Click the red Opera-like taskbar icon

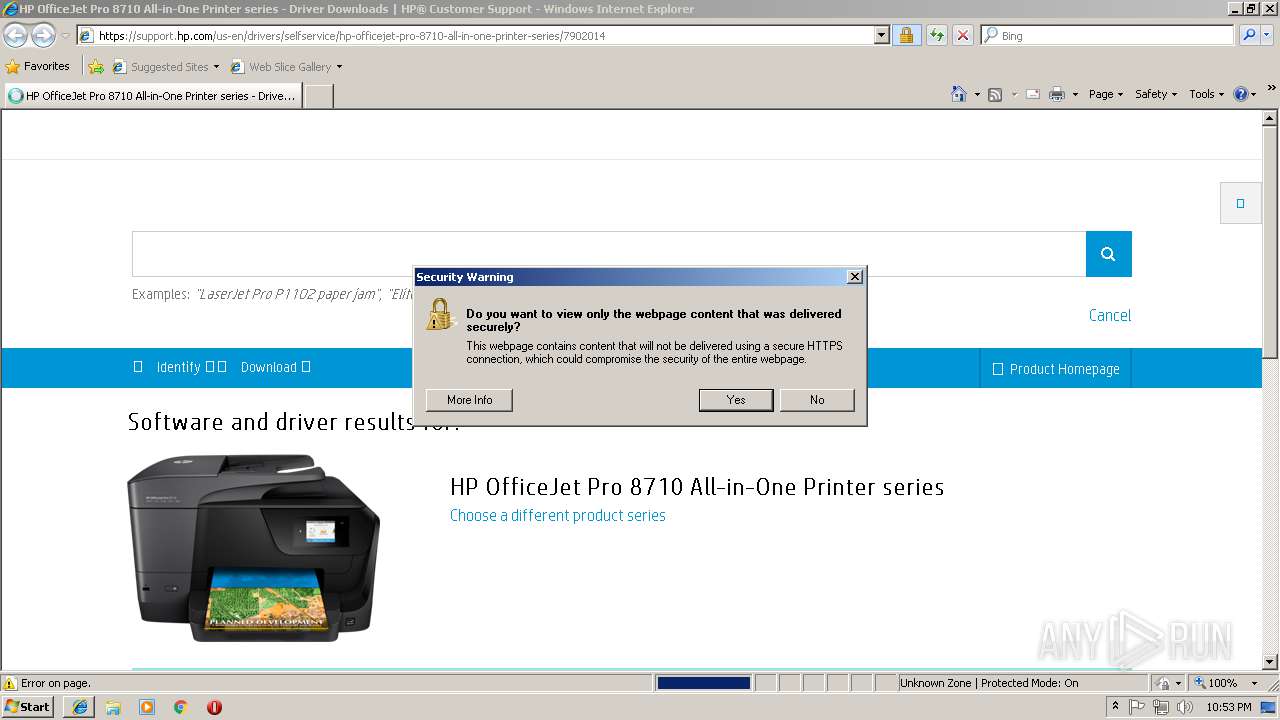(x=214, y=707)
